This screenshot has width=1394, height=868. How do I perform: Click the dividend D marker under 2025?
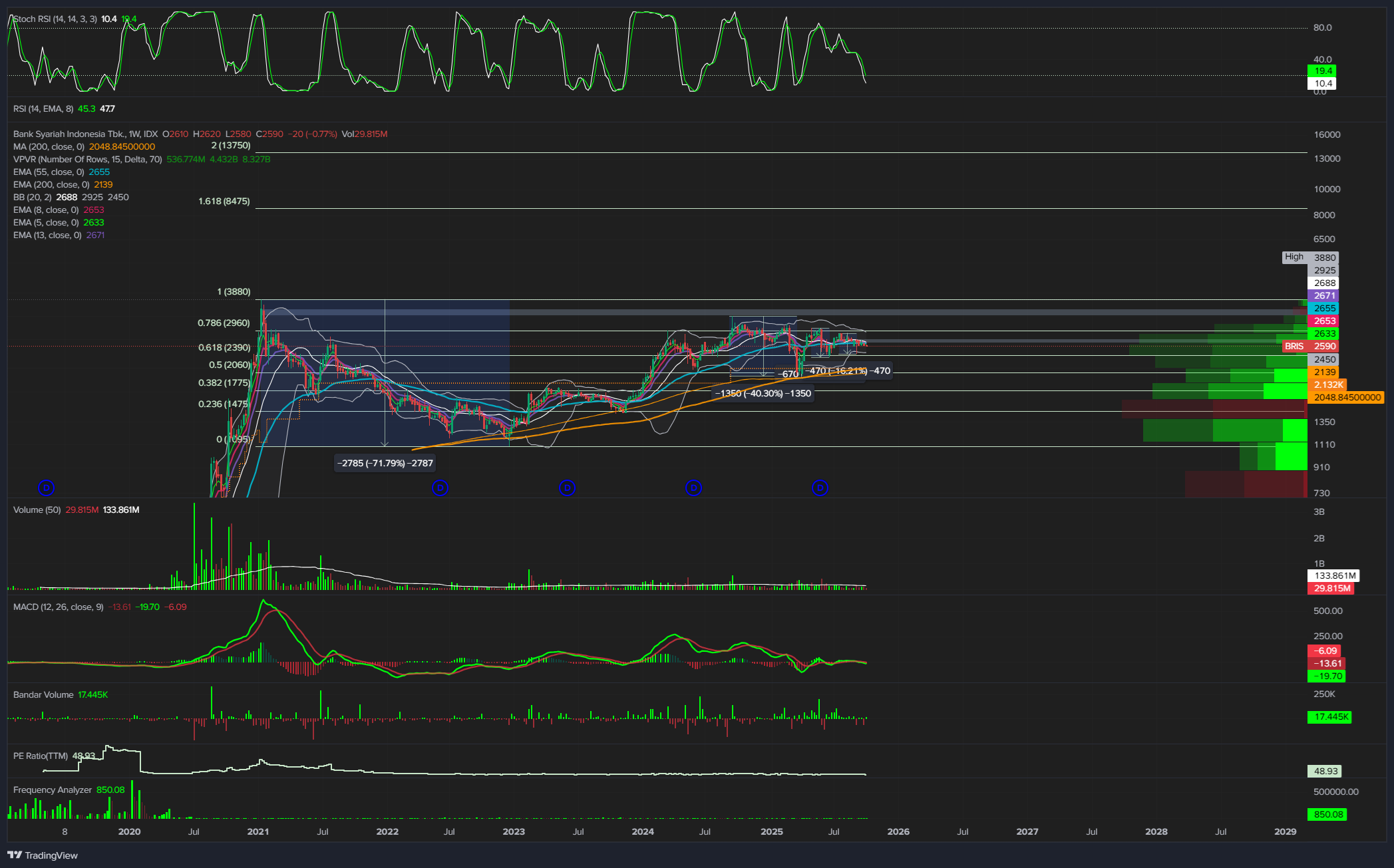(820, 488)
